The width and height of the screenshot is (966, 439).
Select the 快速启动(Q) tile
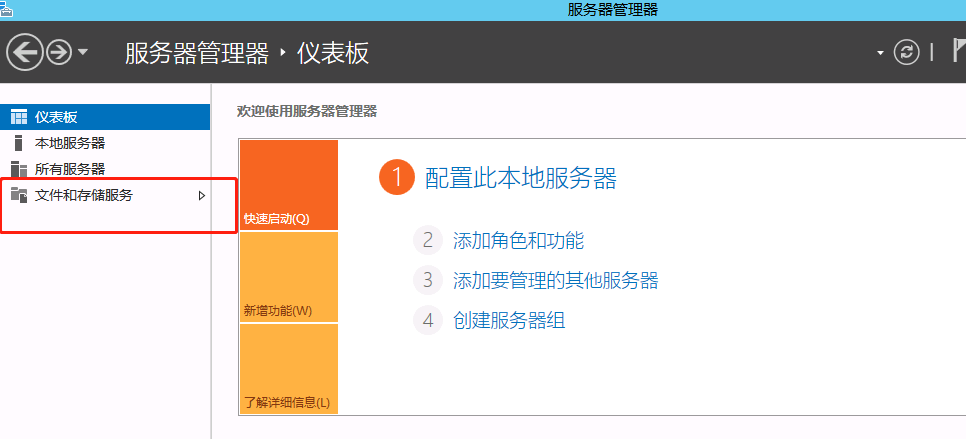(x=288, y=185)
